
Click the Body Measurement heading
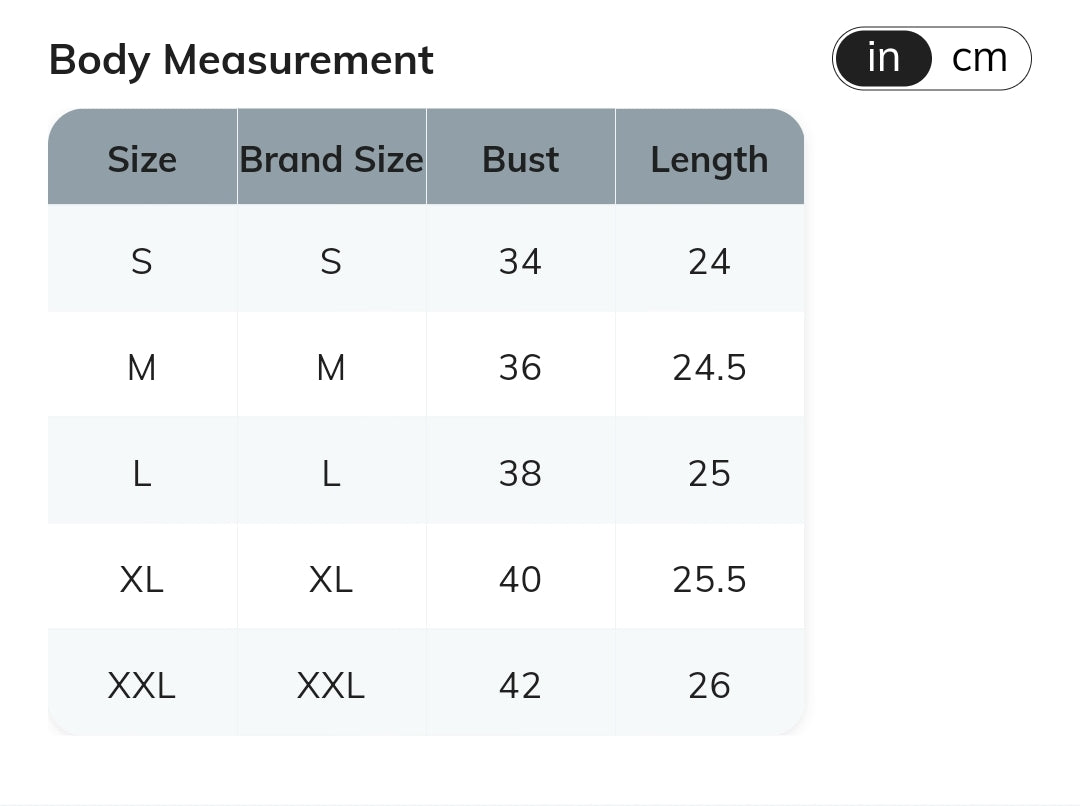click(x=241, y=60)
